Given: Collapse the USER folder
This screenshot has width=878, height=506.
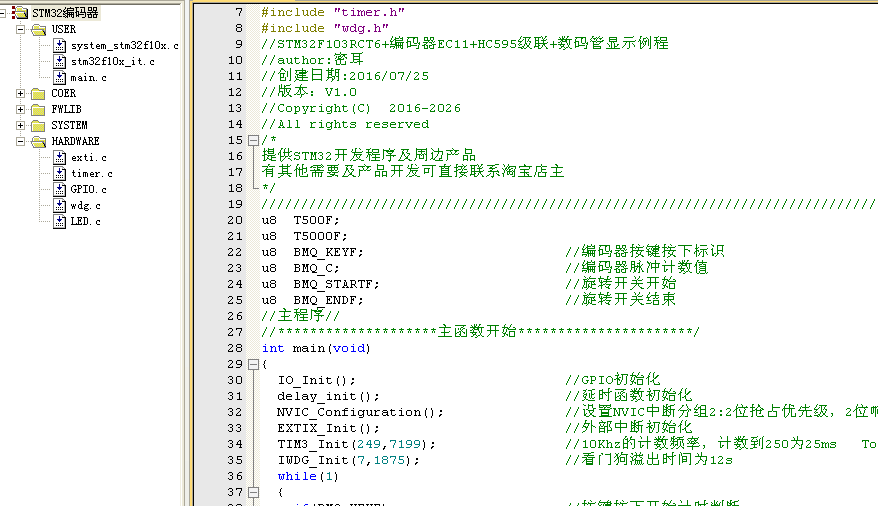Looking at the screenshot, I should click(x=20, y=29).
